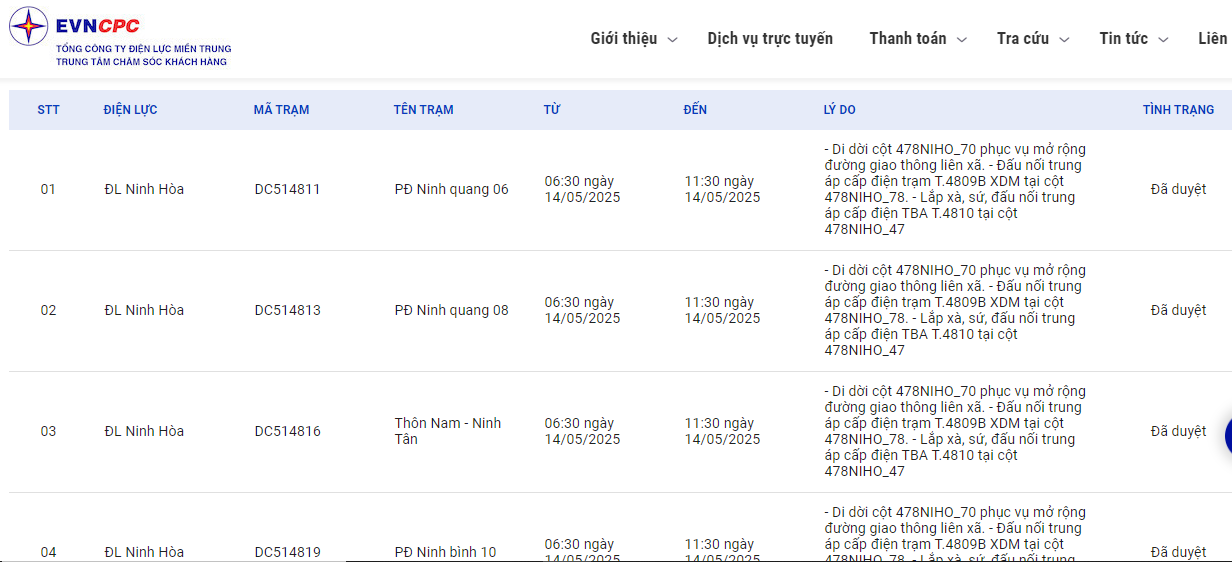Screen dimensions: 1232x562
Task: Click the EVNCPC logo emblem
Action: 29,26
